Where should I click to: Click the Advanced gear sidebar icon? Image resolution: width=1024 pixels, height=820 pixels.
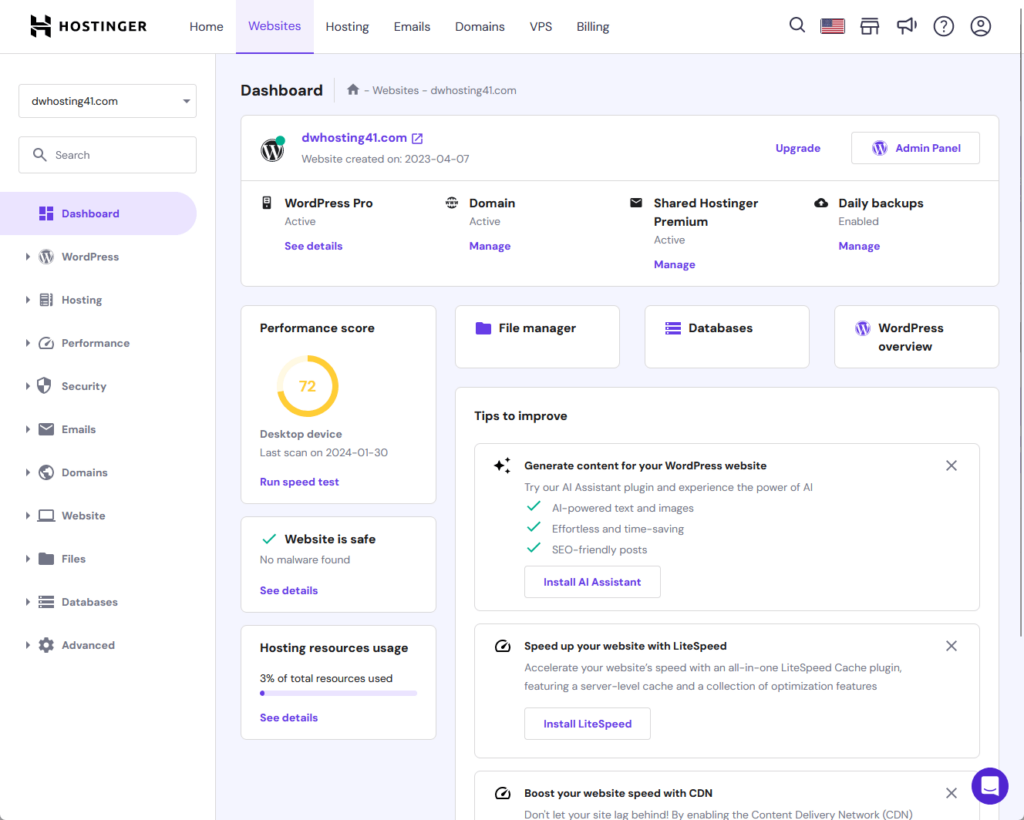(x=46, y=645)
